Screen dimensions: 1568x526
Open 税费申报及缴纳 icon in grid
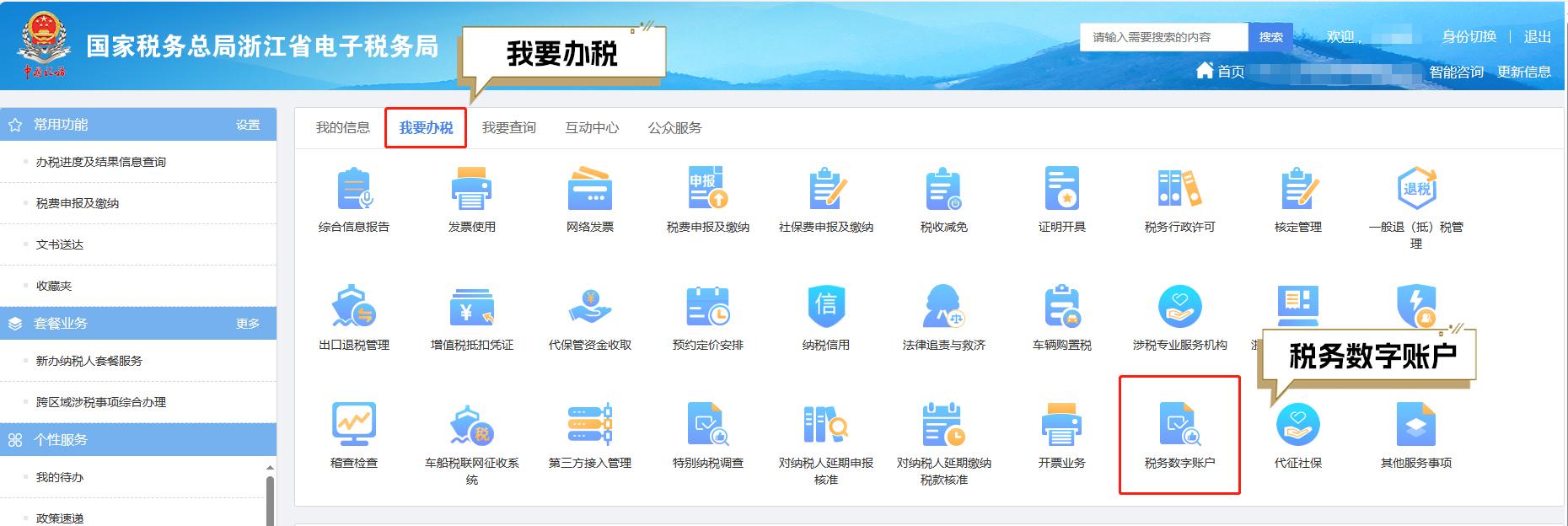coord(708,188)
